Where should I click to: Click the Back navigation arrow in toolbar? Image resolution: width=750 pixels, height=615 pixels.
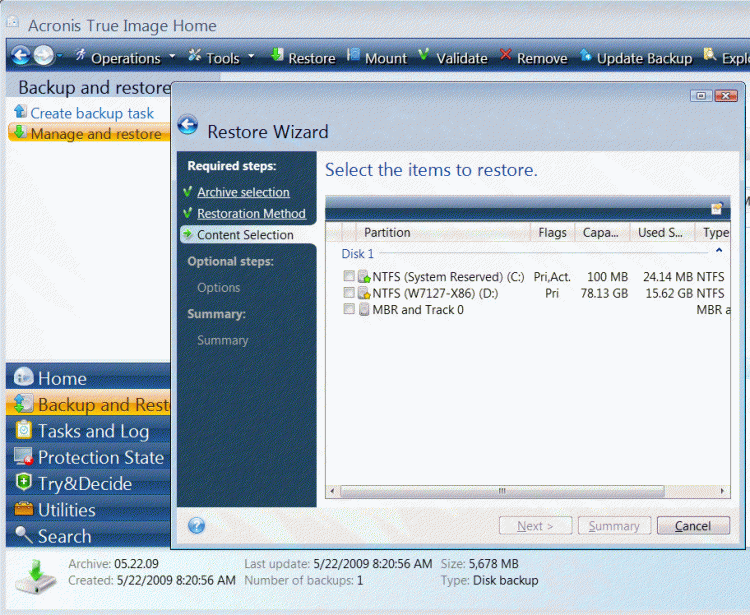pyautogui.click(x=21, y=56)
